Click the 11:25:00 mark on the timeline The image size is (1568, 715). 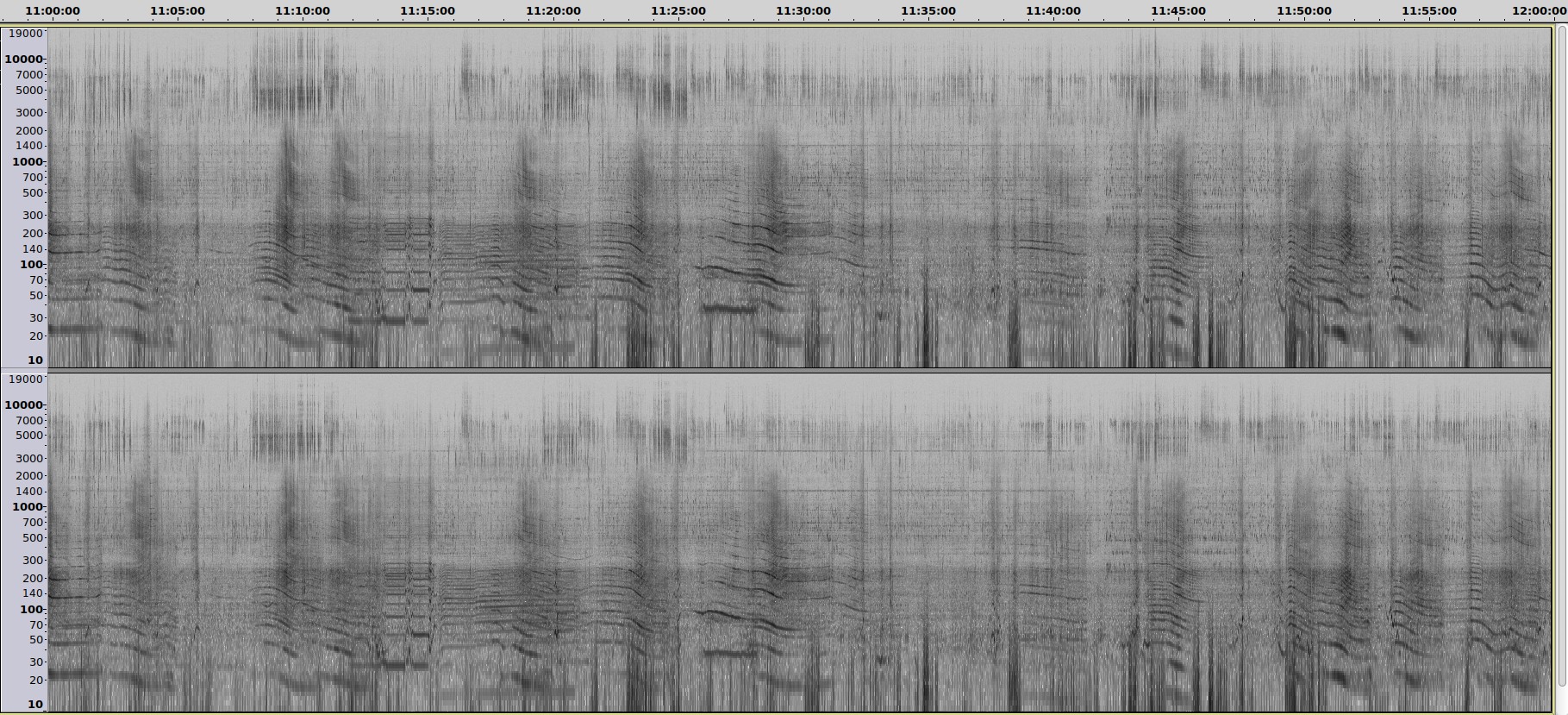tap(678, 11)
